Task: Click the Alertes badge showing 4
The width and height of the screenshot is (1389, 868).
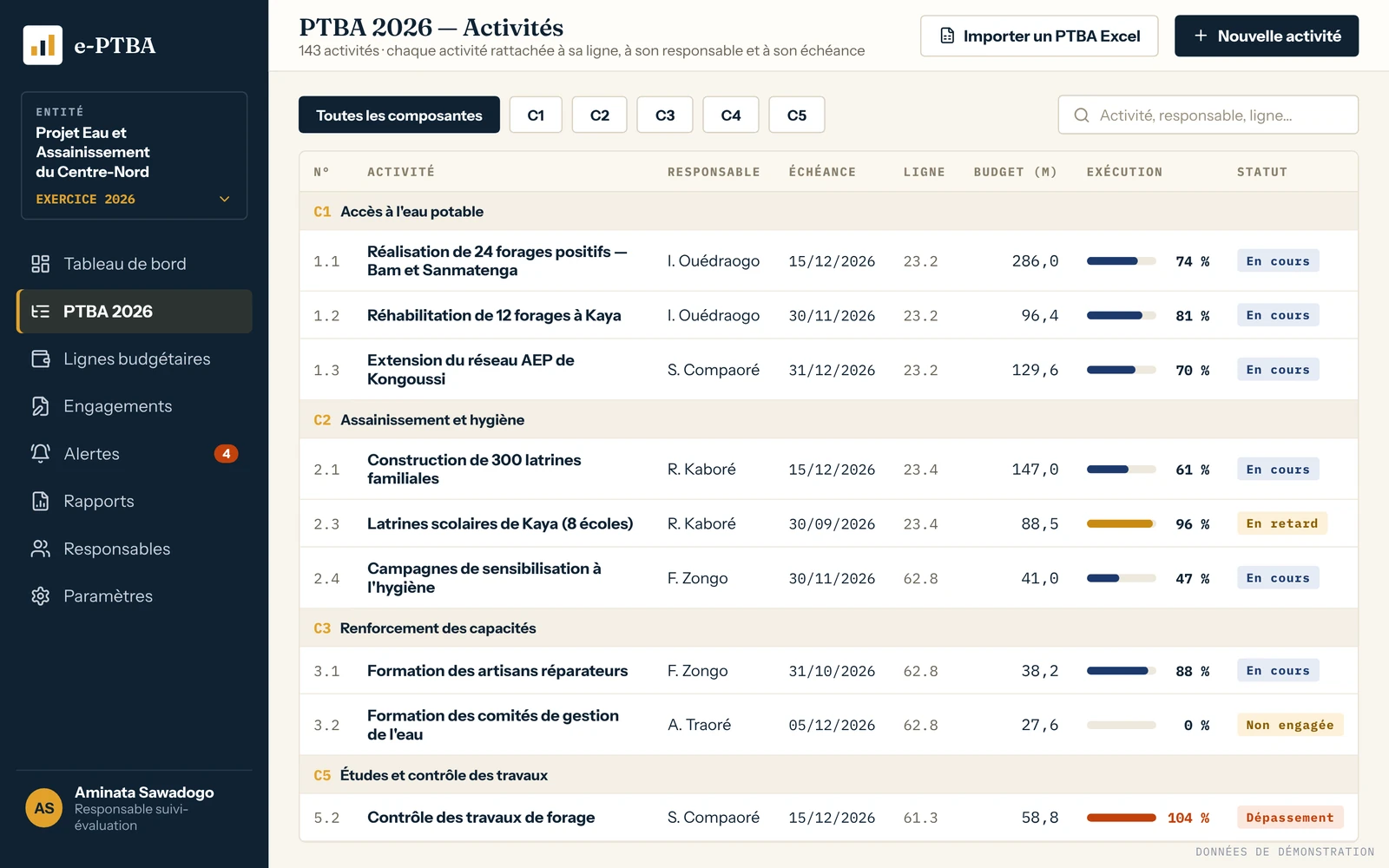Action: (226, 453)
